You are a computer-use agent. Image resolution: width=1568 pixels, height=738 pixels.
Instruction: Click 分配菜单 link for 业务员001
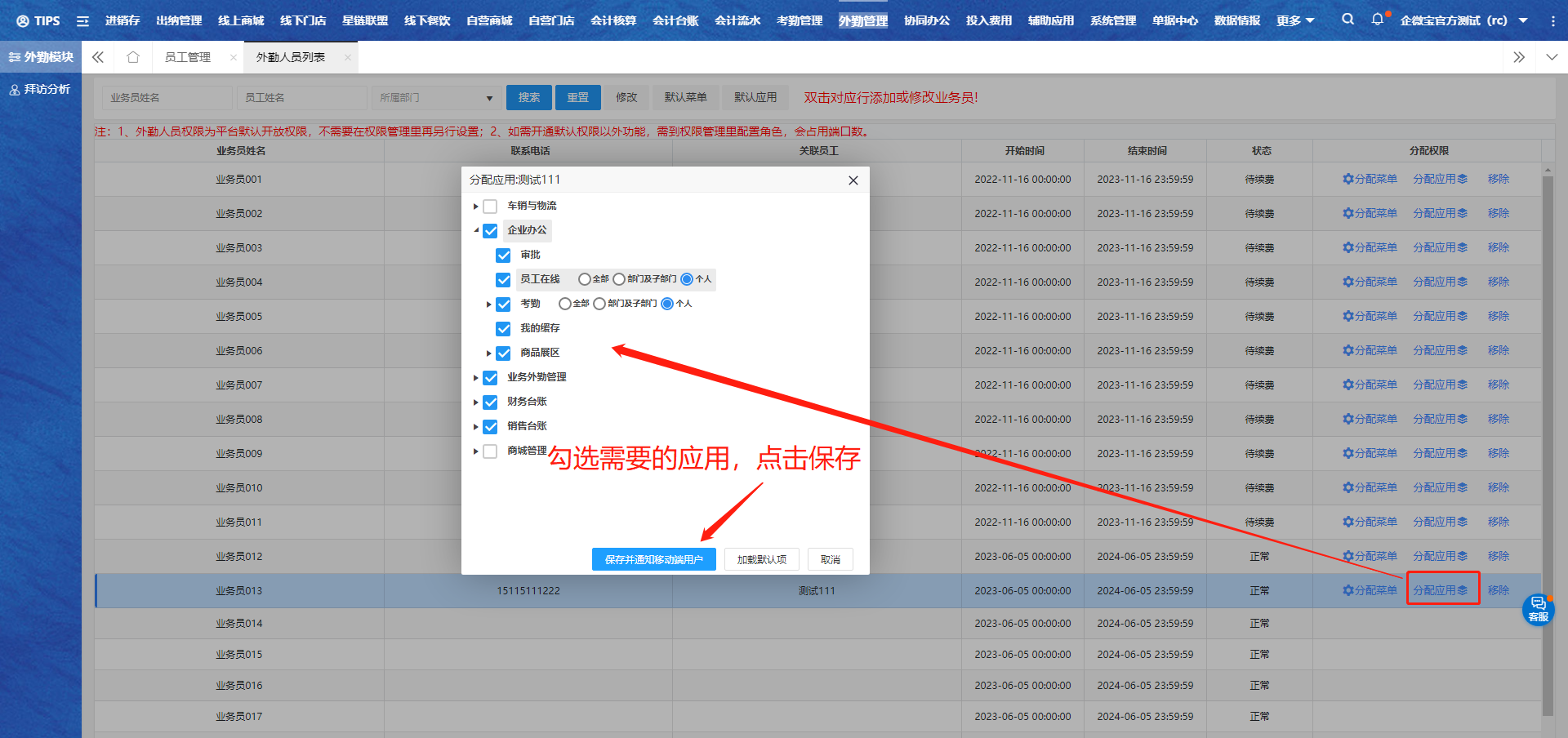click(1370, 179)
